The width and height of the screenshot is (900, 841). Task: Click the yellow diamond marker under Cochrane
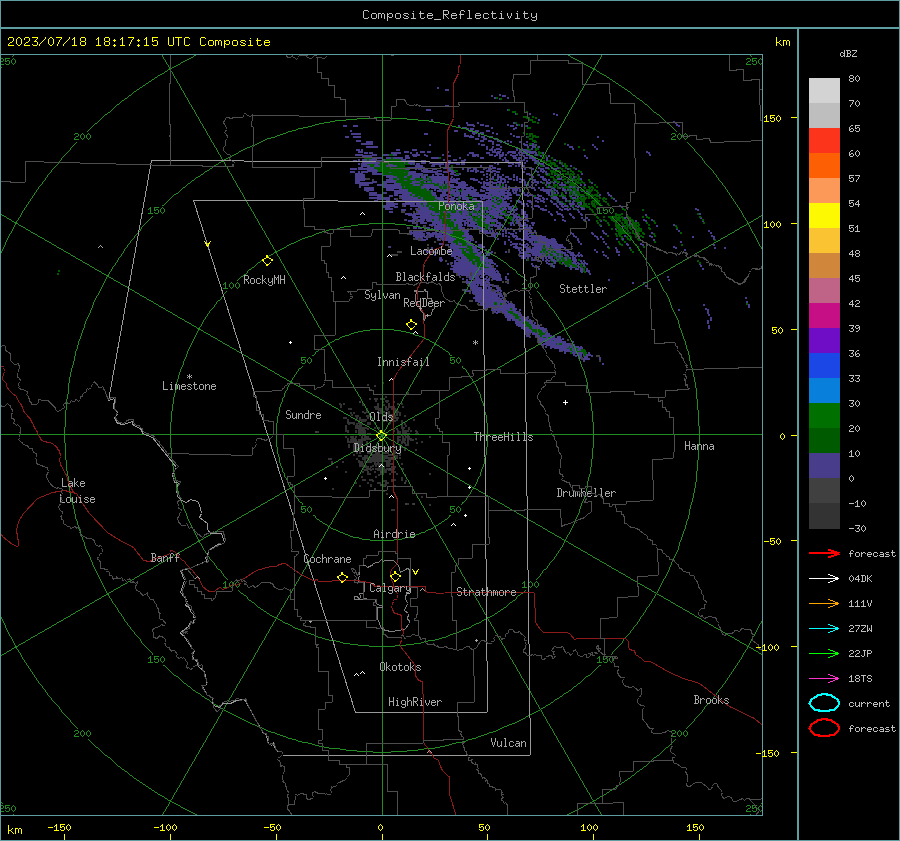[343, 577]
